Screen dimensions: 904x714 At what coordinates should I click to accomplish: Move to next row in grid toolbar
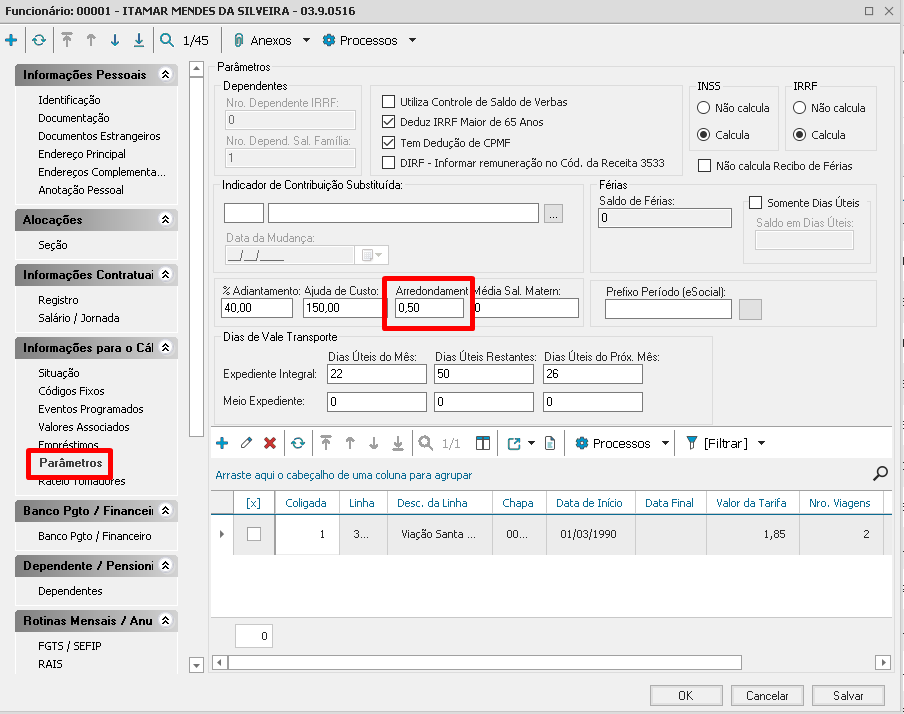coord(374,443)
